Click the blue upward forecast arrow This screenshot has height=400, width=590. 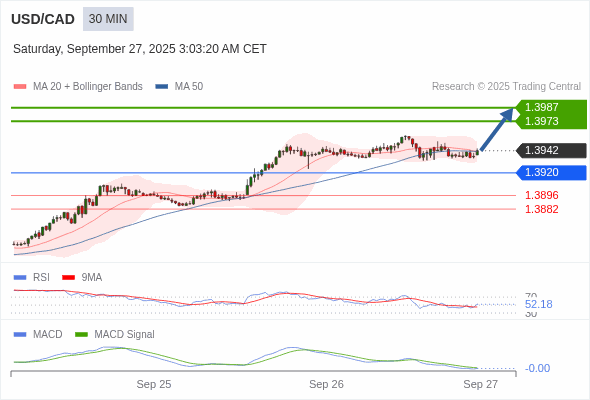497,129
